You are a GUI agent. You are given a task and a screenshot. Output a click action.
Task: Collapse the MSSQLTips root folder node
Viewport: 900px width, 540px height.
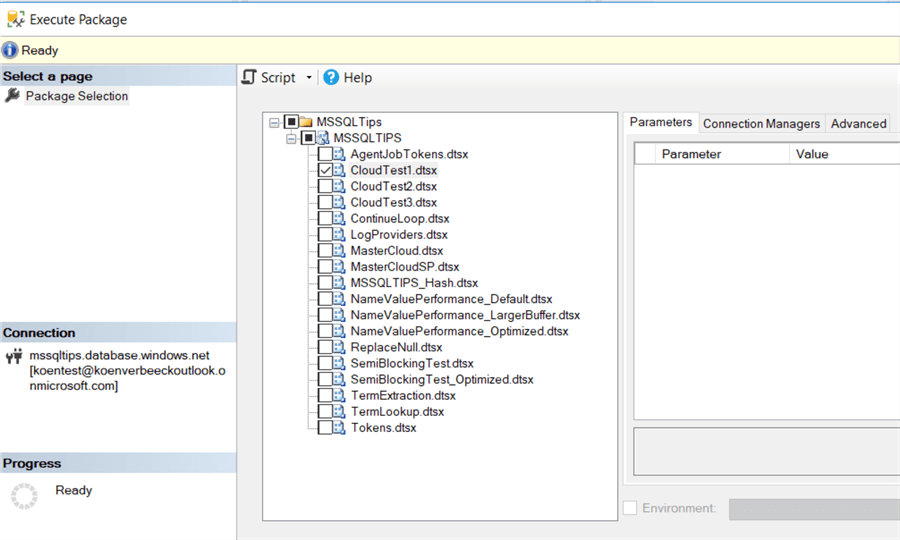(x=275, y=122)
